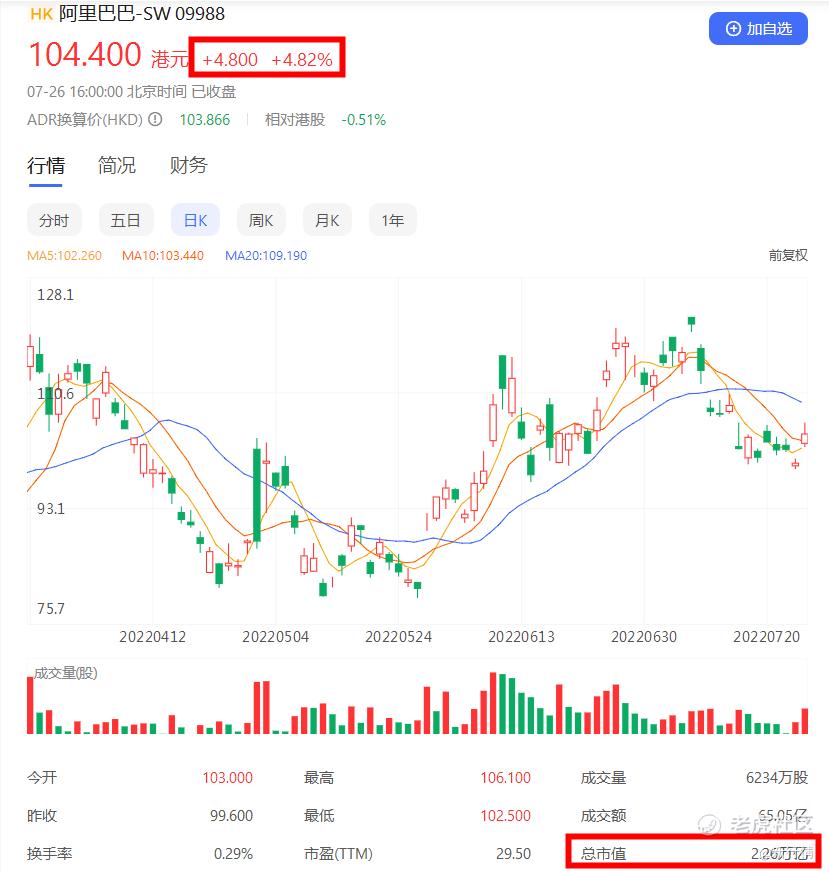Click the current price 104.400

pyautogui.click(x=85, y=54)
